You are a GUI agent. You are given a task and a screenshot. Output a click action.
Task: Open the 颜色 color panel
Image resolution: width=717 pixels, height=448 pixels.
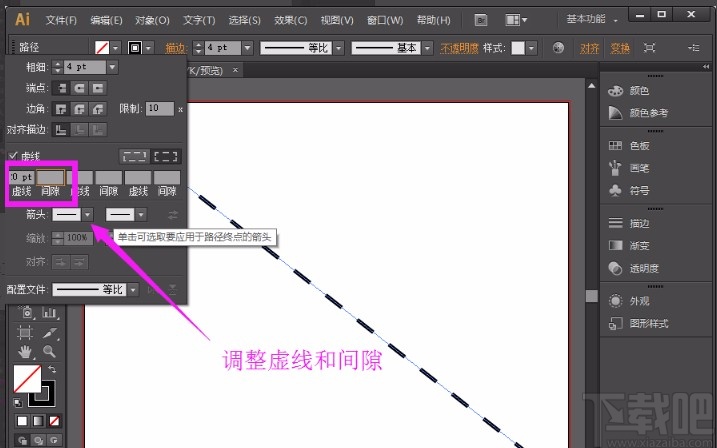pos(628,91)
